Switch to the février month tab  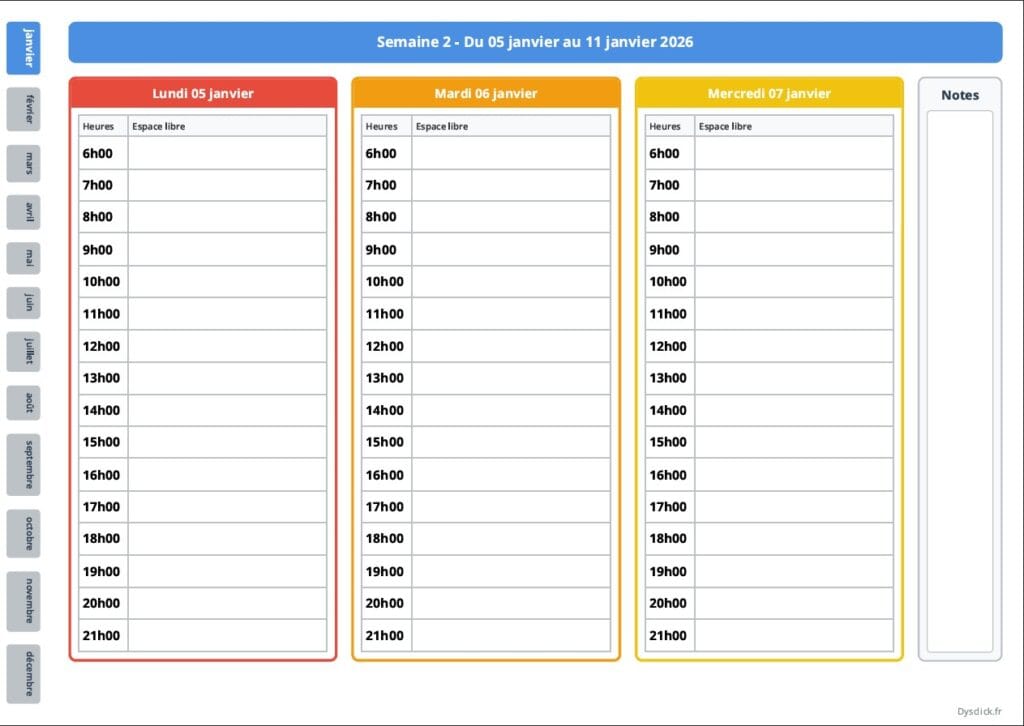pos(24,109)
